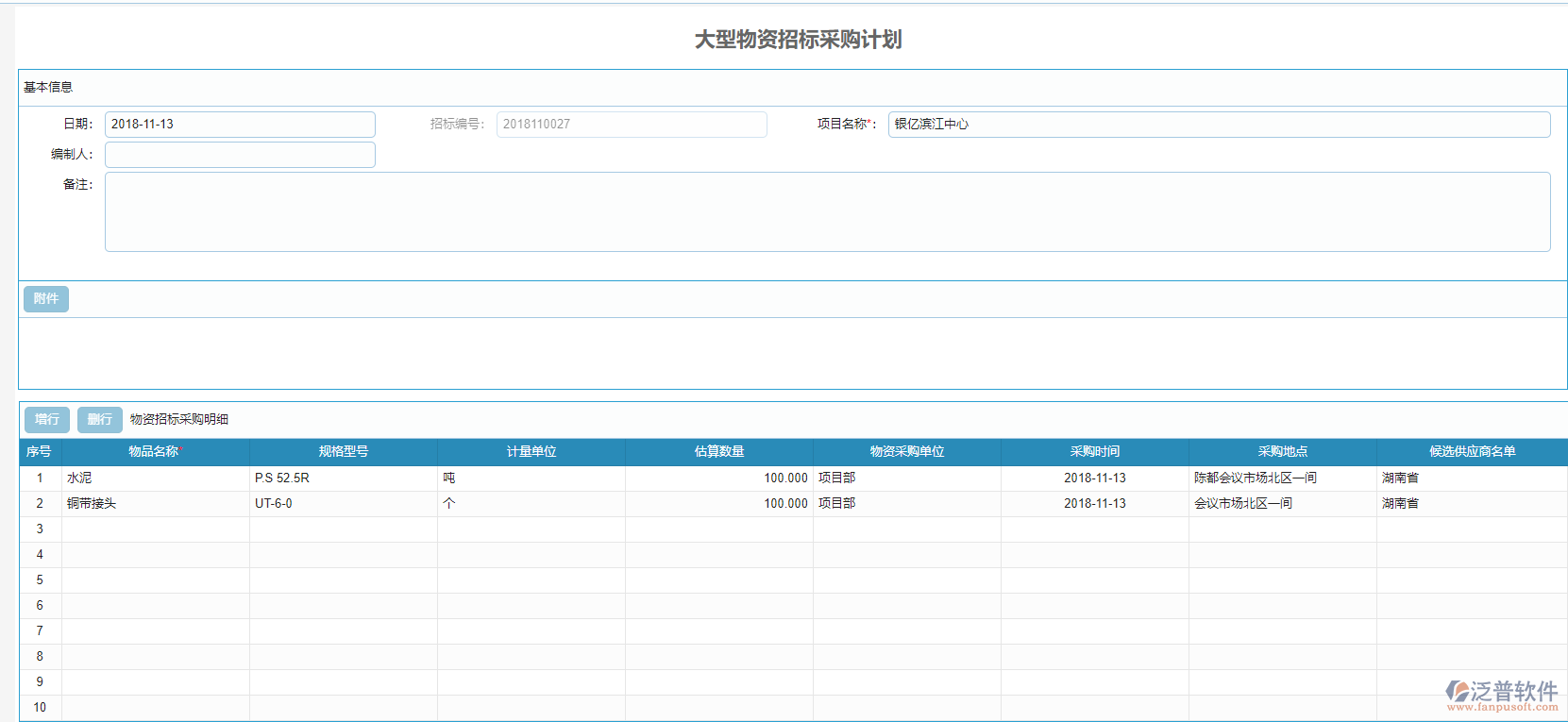Click the 吨 unit cell in row 1
Screen dimensions: 1568x722
pos(531,479)
